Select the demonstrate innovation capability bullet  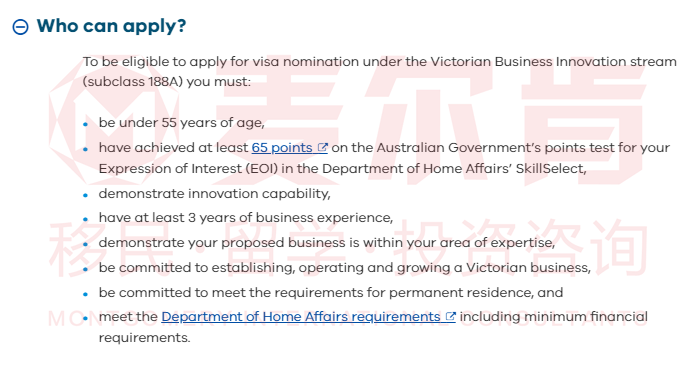[214, 194]
